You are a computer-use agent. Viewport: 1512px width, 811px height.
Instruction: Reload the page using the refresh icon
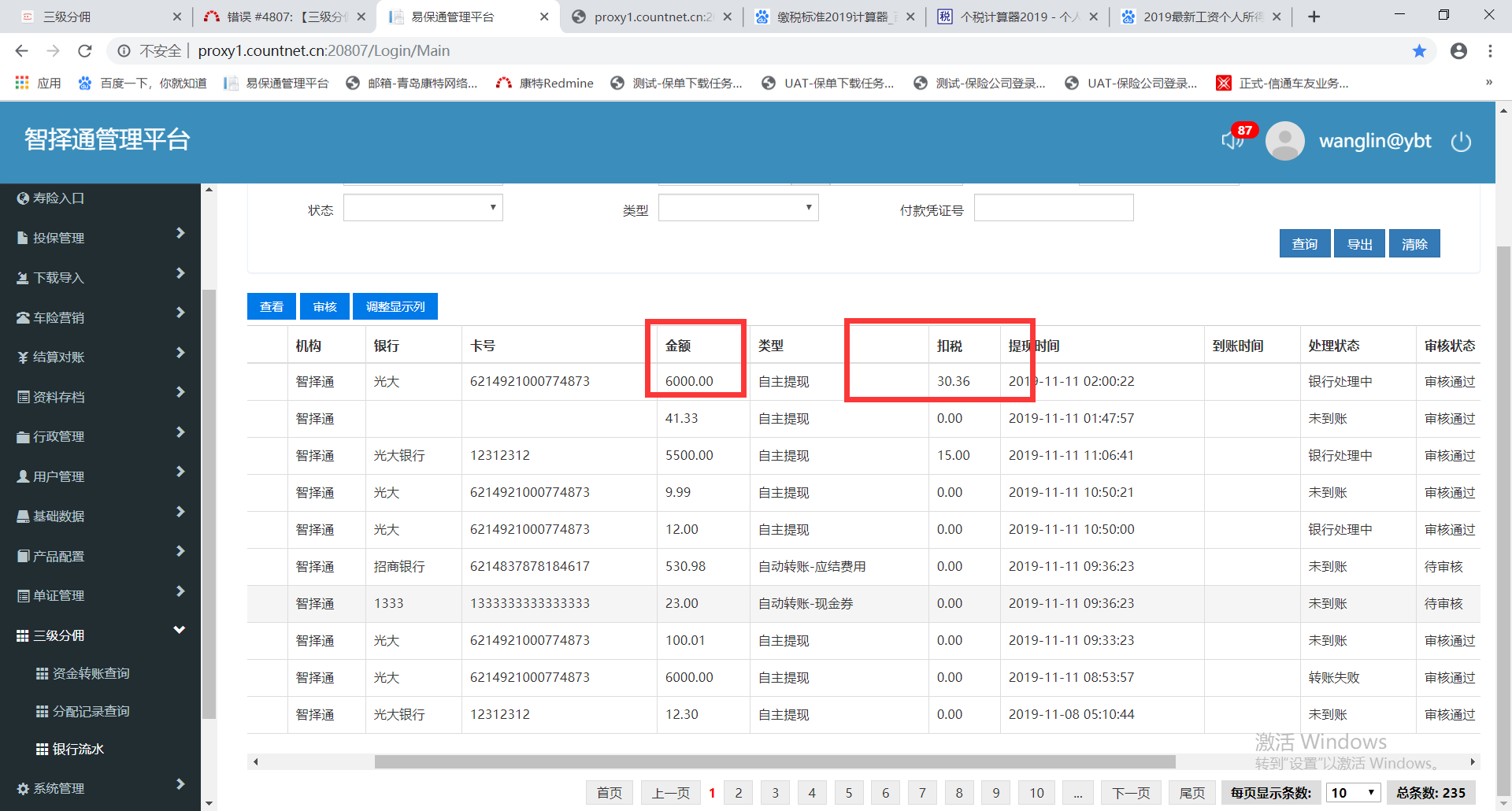point(85,51)
